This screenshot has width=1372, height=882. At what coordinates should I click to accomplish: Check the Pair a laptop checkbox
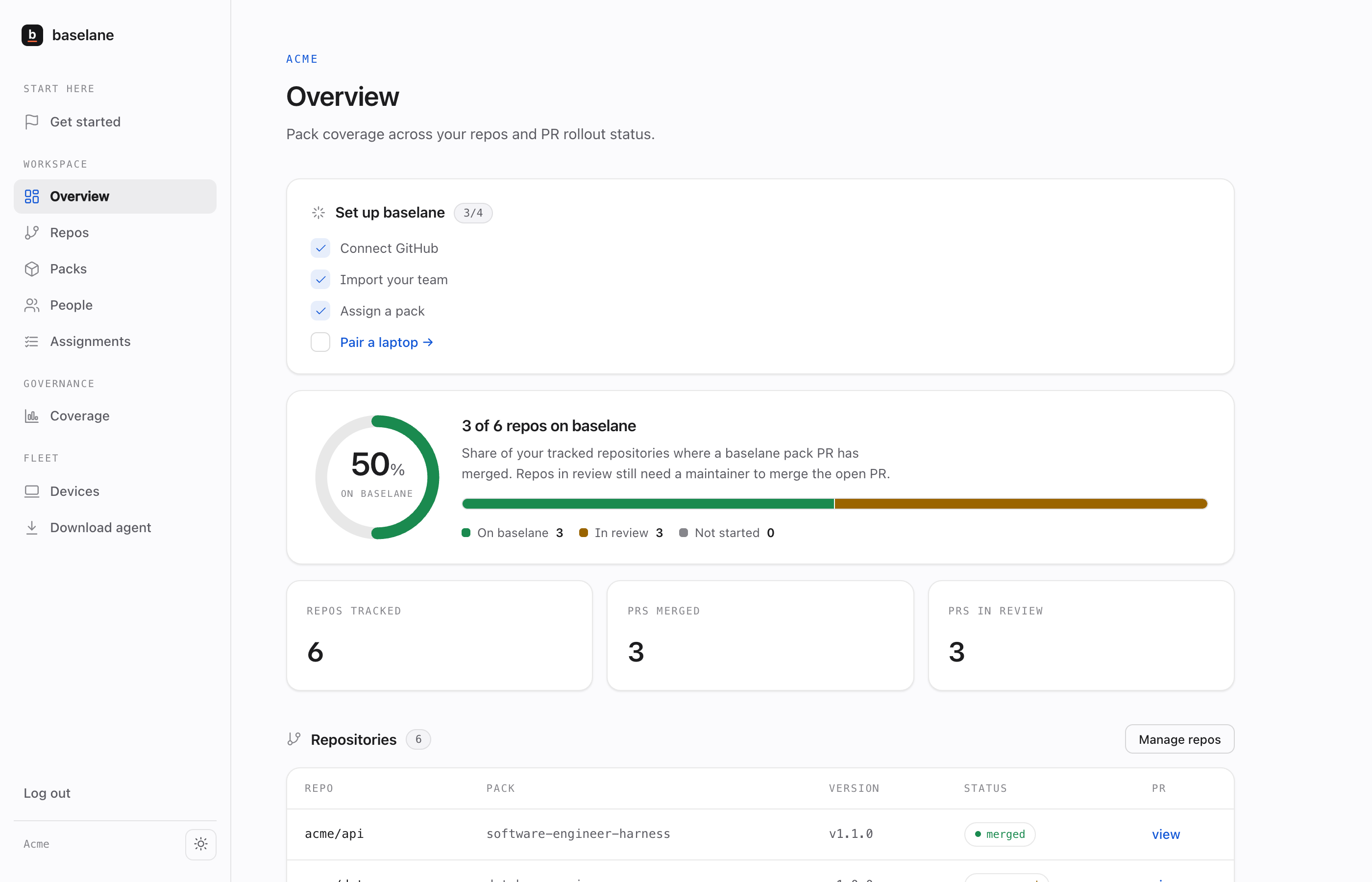320,342
